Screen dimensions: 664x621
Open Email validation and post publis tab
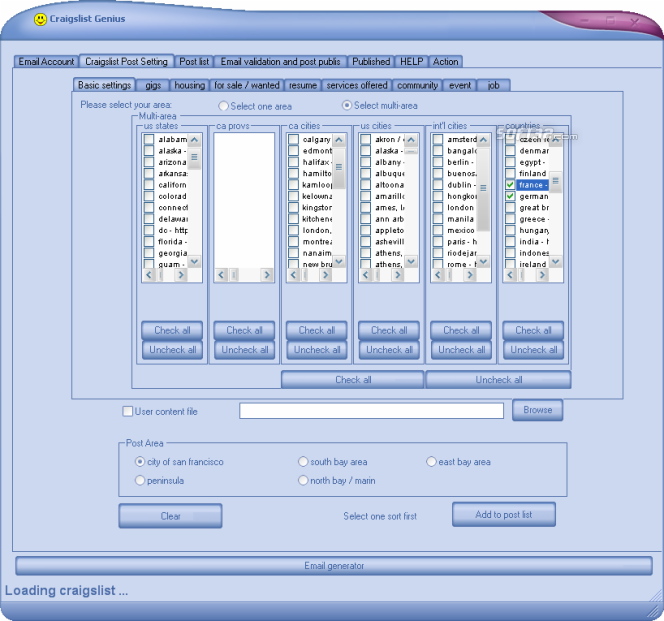(280, 62)
